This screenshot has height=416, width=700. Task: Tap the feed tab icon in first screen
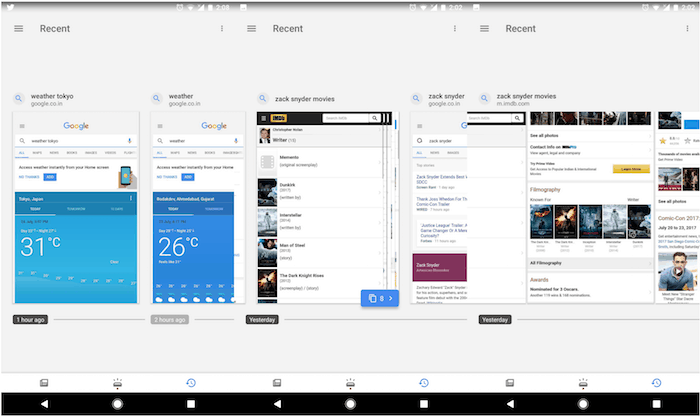pyautogui.click(x=44, y=383)
